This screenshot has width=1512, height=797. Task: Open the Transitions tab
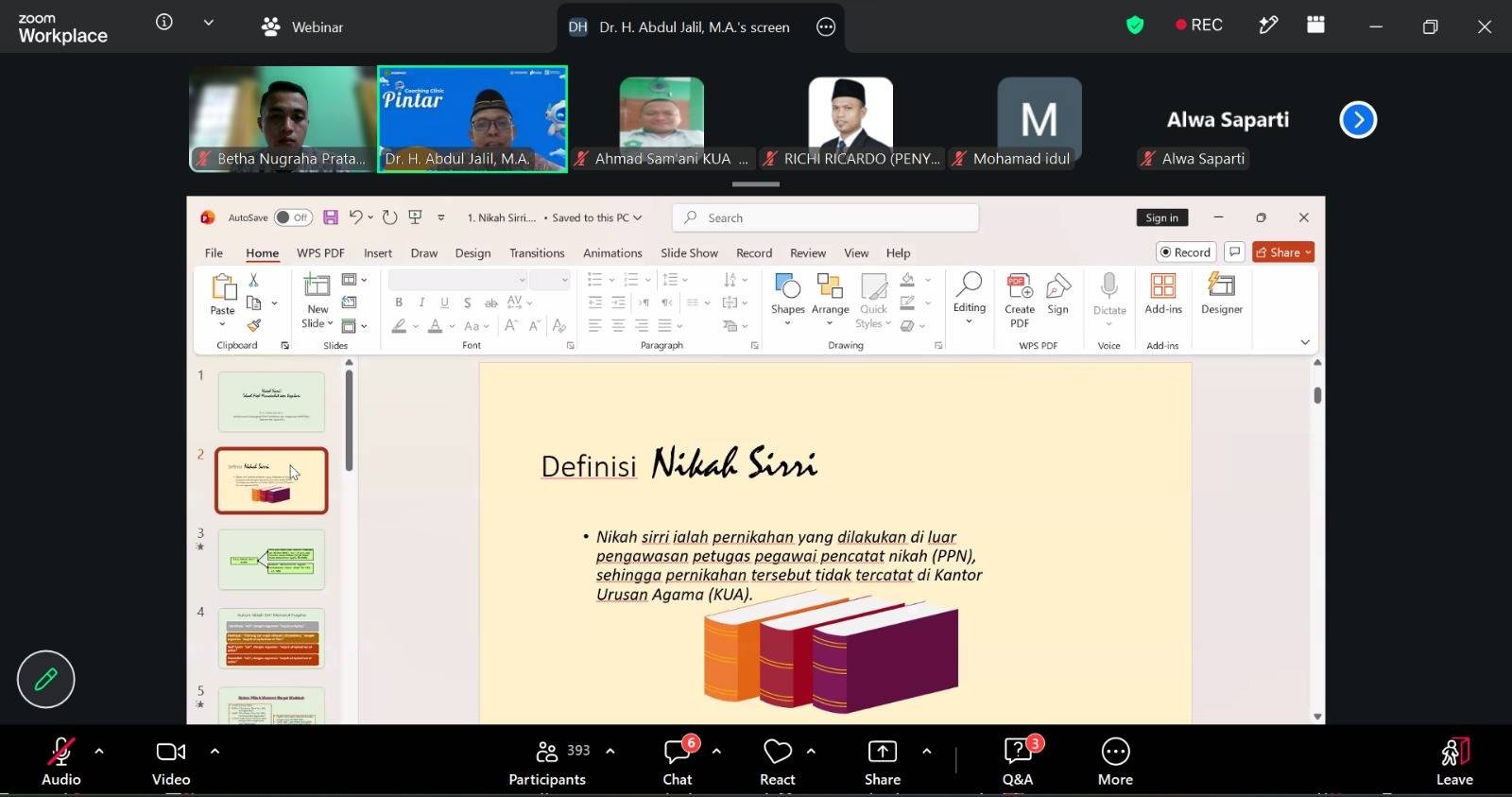[x=537, y=253]
